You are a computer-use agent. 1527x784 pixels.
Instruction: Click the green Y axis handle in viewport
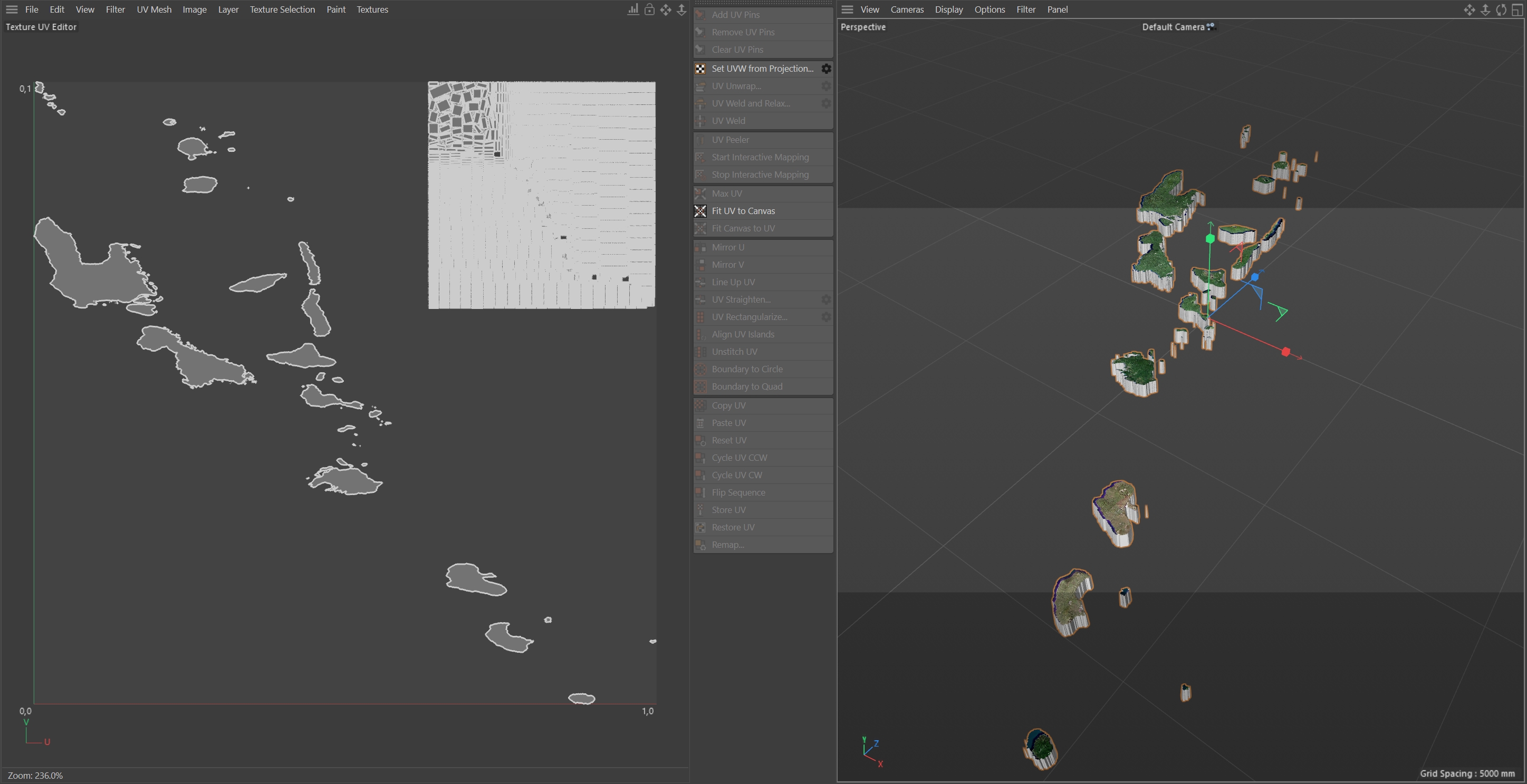pyautogui.click(x=1210, y=238)
